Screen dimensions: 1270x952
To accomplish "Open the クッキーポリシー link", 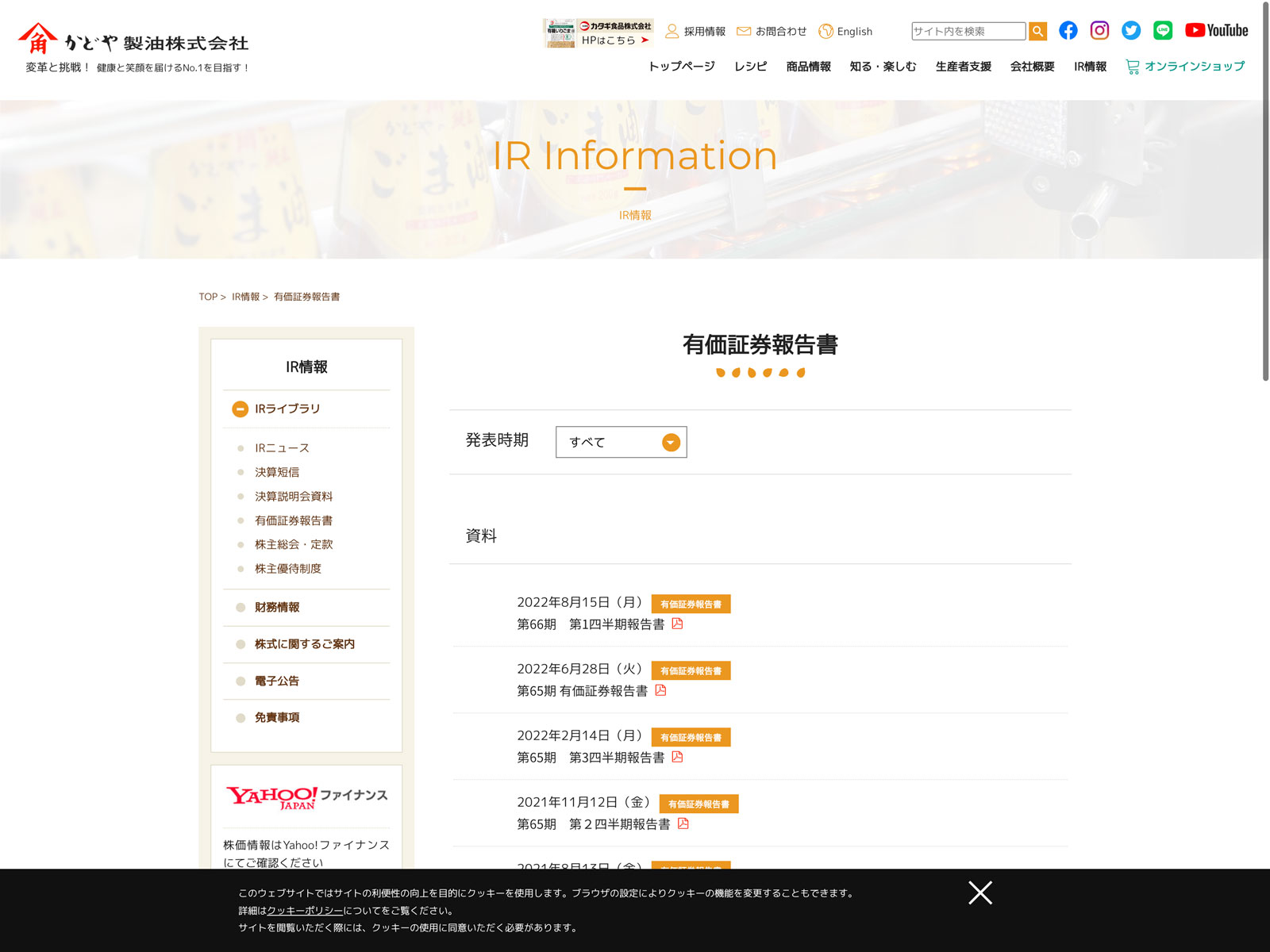I will 305,911.
